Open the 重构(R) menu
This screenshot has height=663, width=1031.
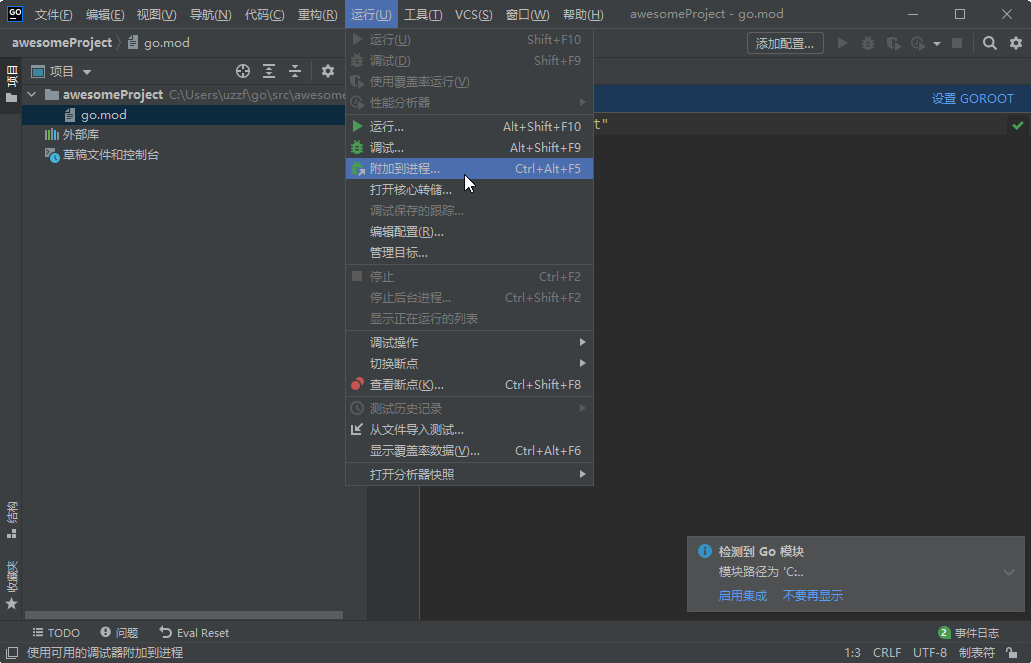(x=318, y=14)
